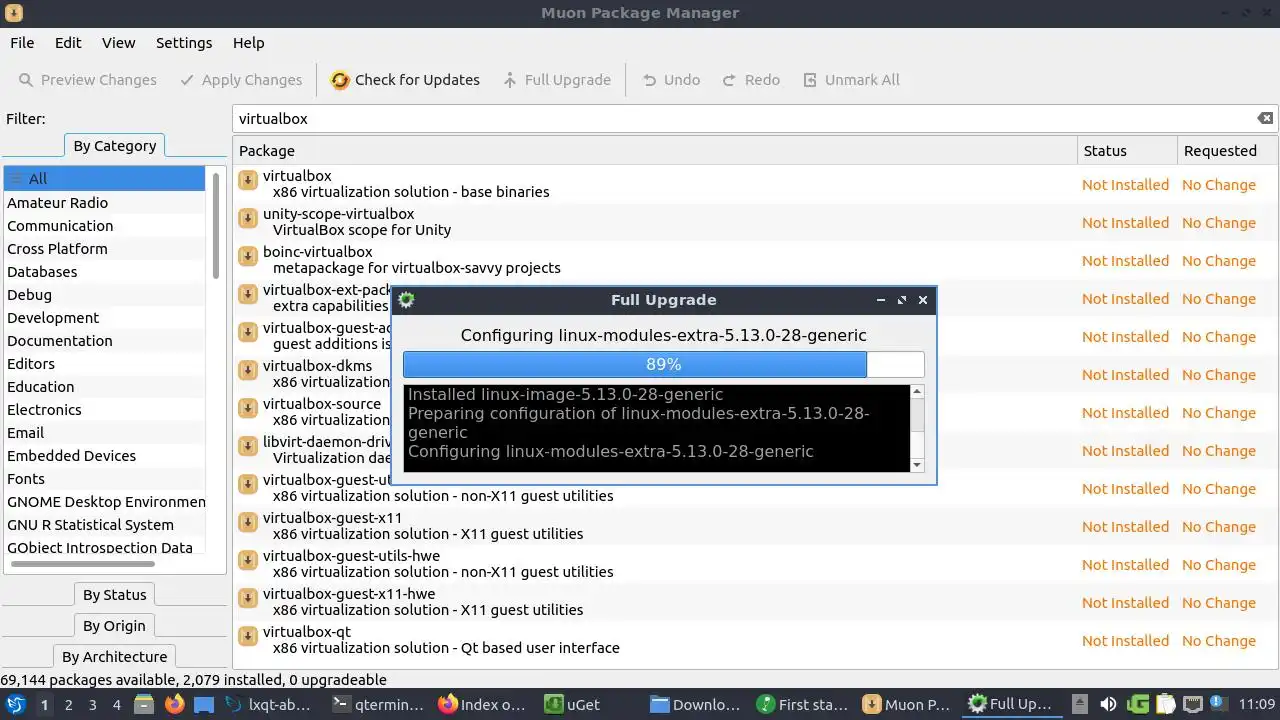Click scroll-up arrow in upgrade log
Image resolution: width=1280 pixels, height=720 pixels.
tap(917, 392)
